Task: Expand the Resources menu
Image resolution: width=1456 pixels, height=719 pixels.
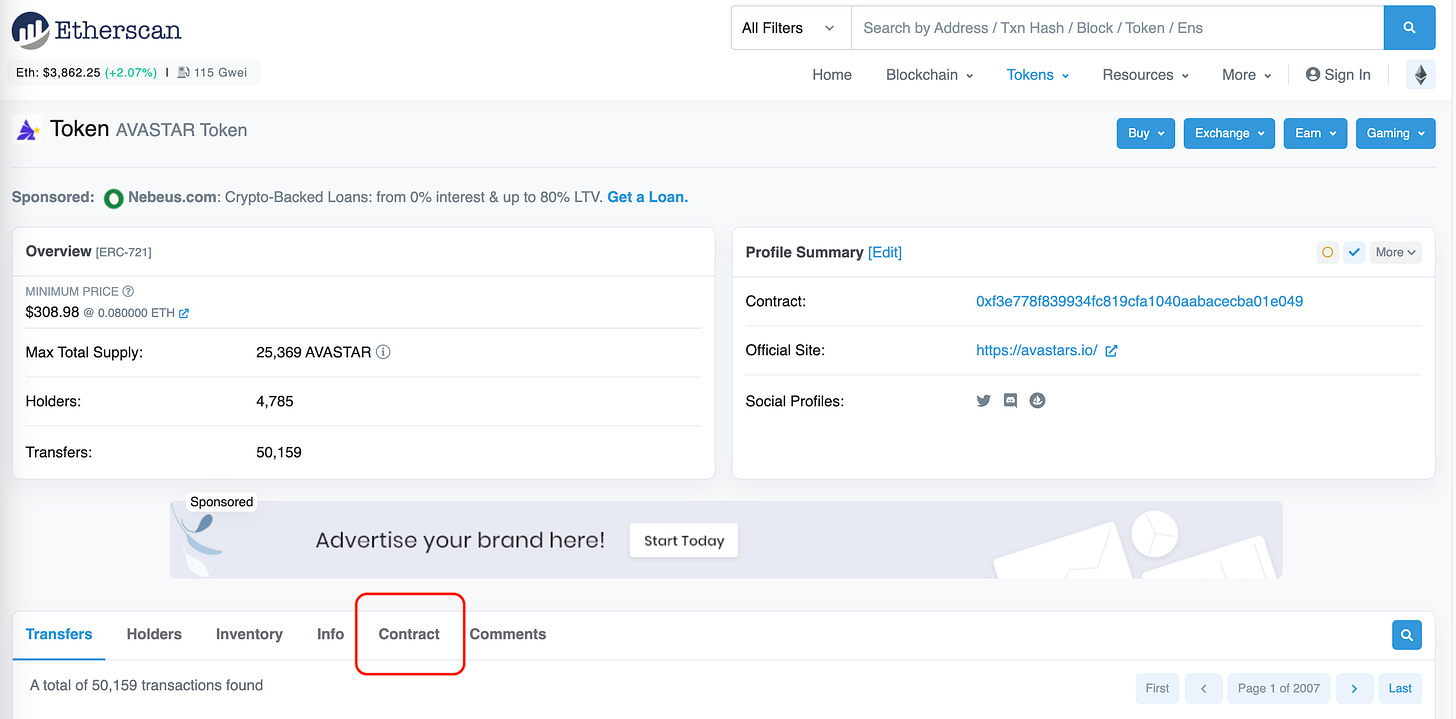Action: 1146,75
